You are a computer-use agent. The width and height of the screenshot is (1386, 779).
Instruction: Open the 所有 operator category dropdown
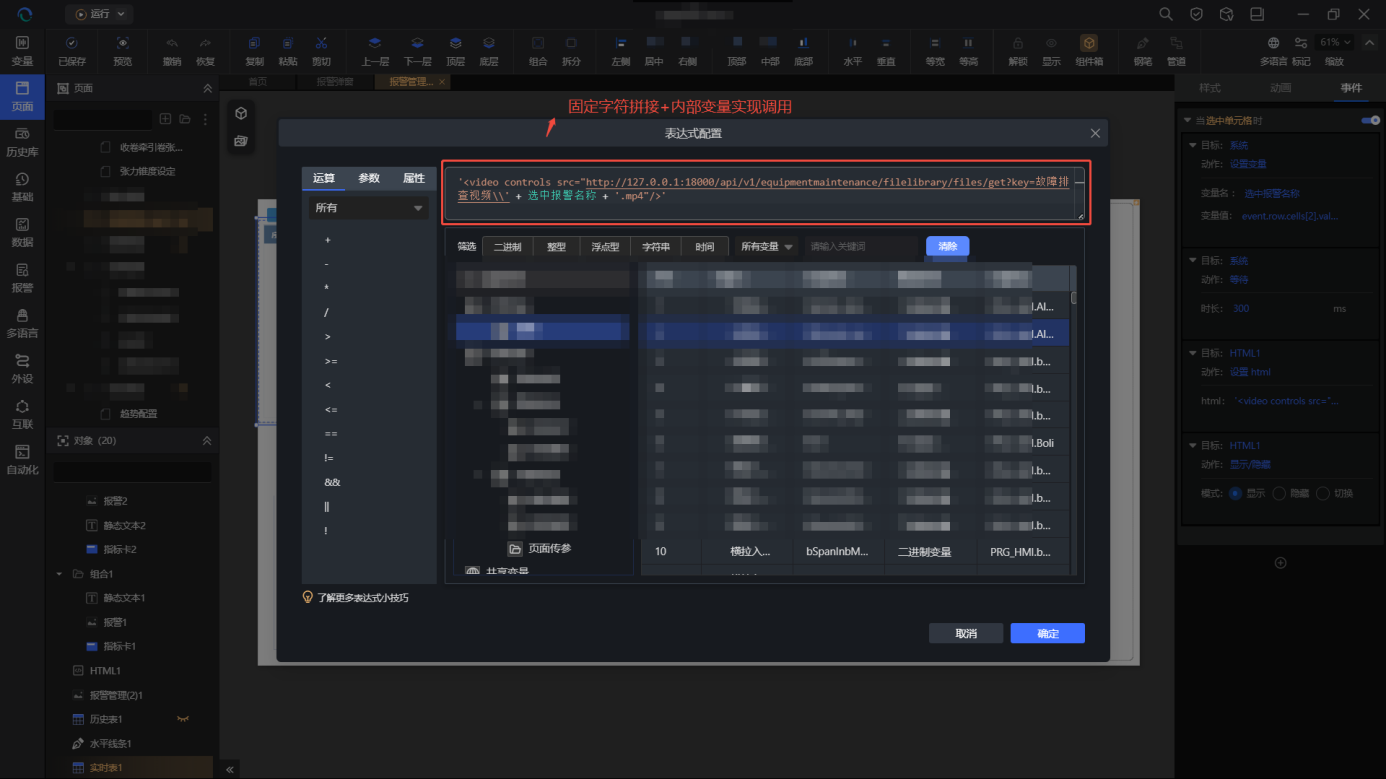pyautogui.click(x=368, y=208)
